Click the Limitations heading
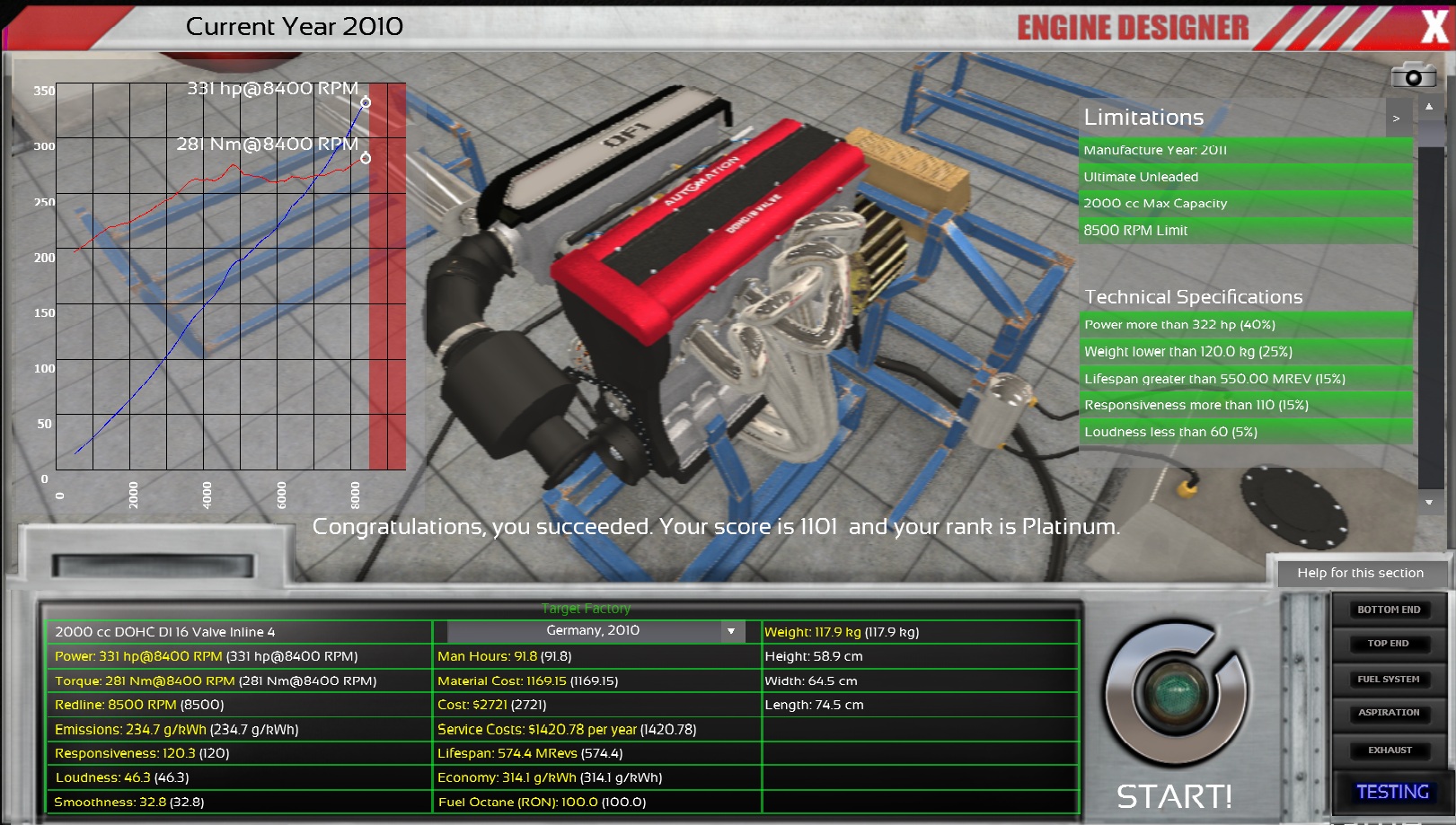This screenshot has width=1456, height=825. [1143, 118]
